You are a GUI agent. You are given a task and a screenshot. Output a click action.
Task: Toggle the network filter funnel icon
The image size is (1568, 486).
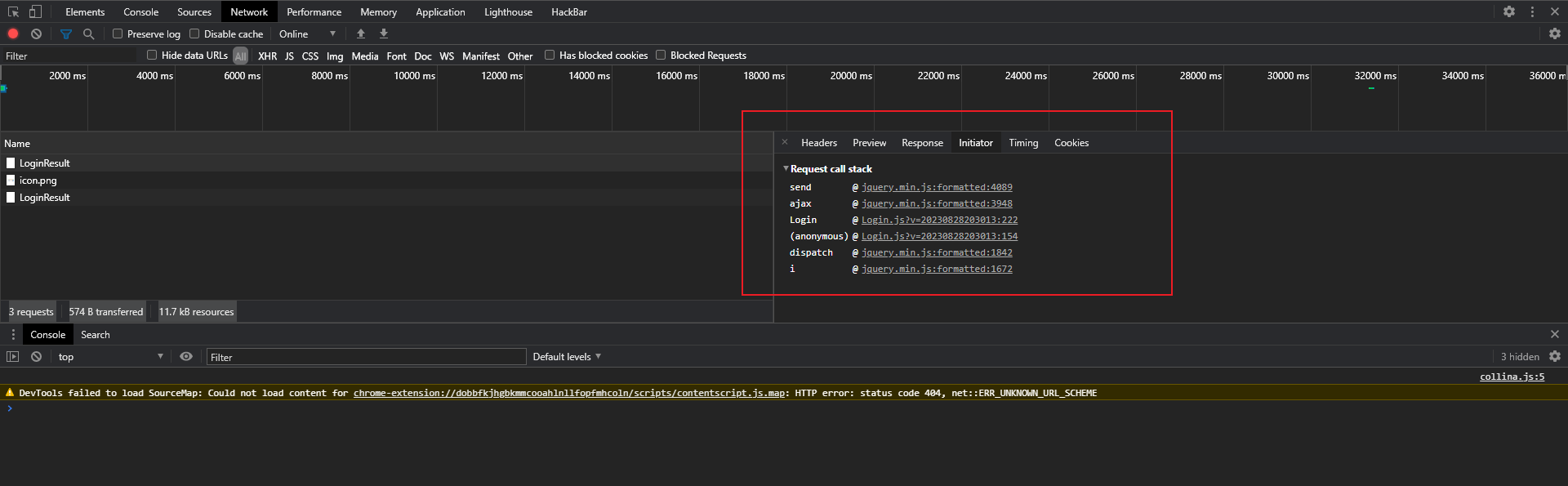[x=66, y=33]
